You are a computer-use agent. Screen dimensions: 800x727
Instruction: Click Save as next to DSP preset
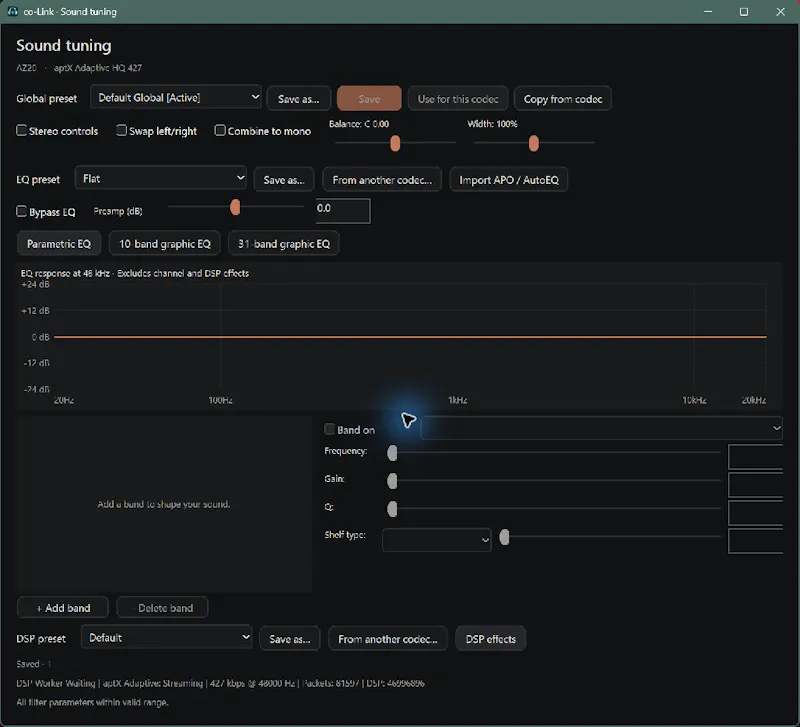click(x=290, y=639)
